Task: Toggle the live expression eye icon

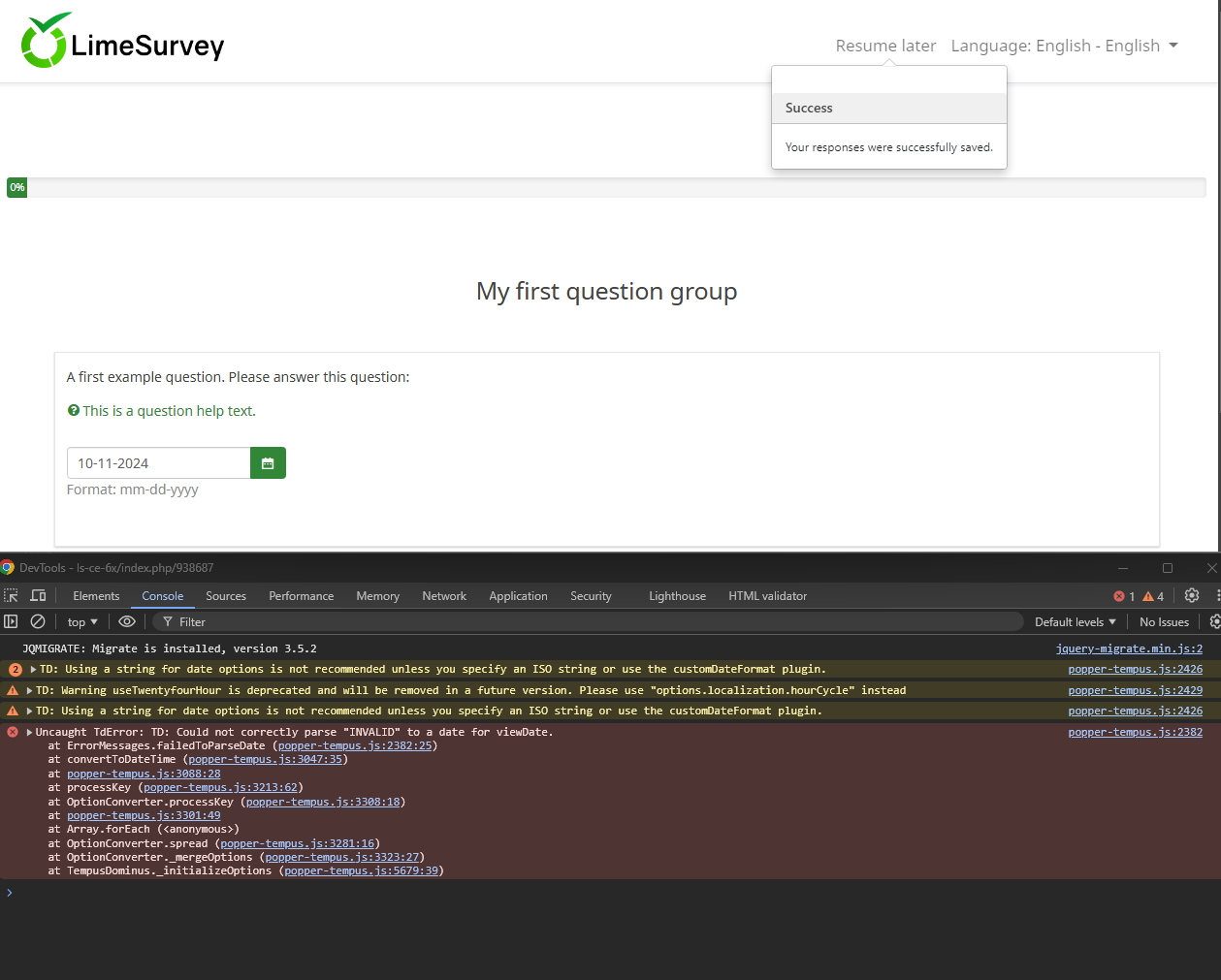Action: coord(127,621)
